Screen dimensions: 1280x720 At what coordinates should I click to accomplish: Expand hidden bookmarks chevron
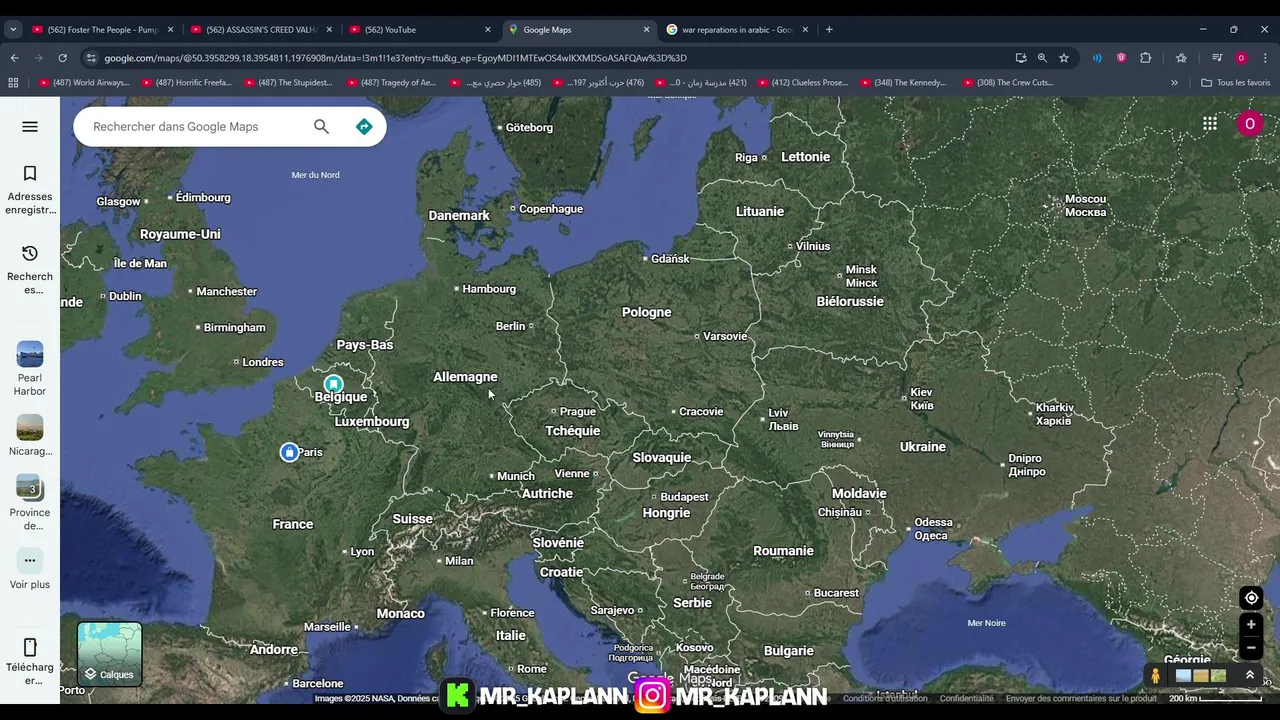[1174, 83]
